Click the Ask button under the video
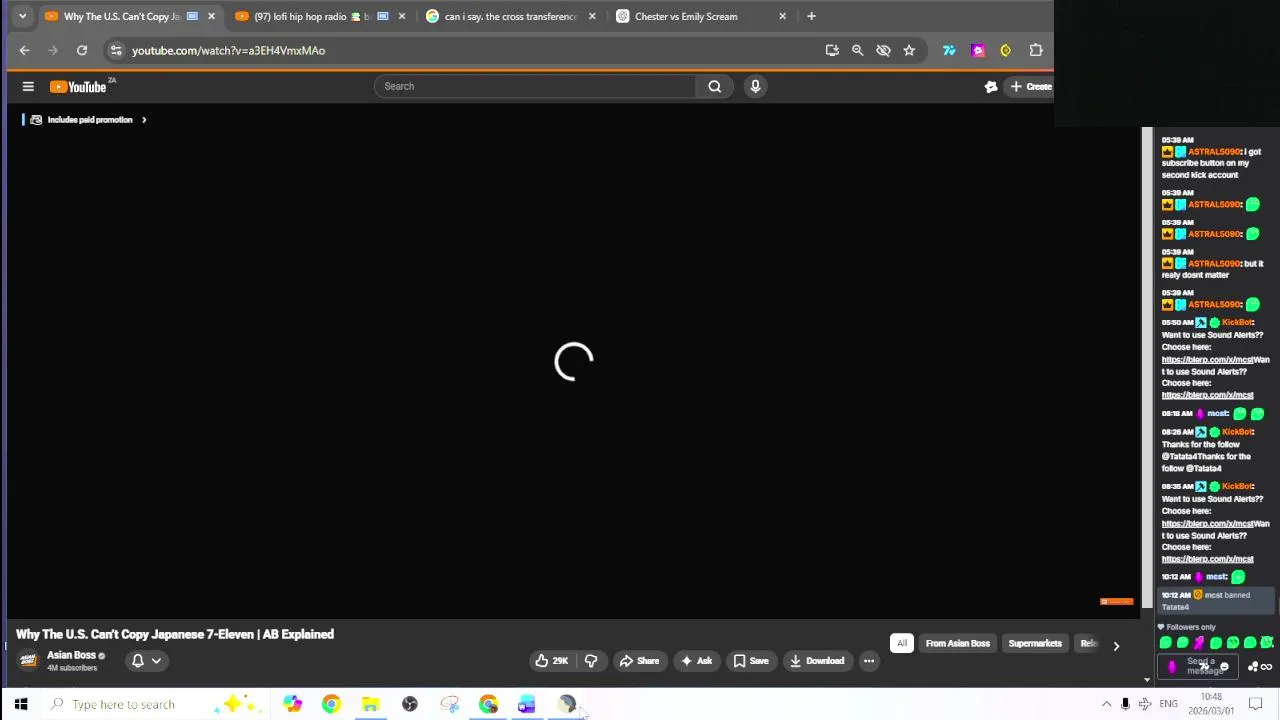 tap(696, 661)
